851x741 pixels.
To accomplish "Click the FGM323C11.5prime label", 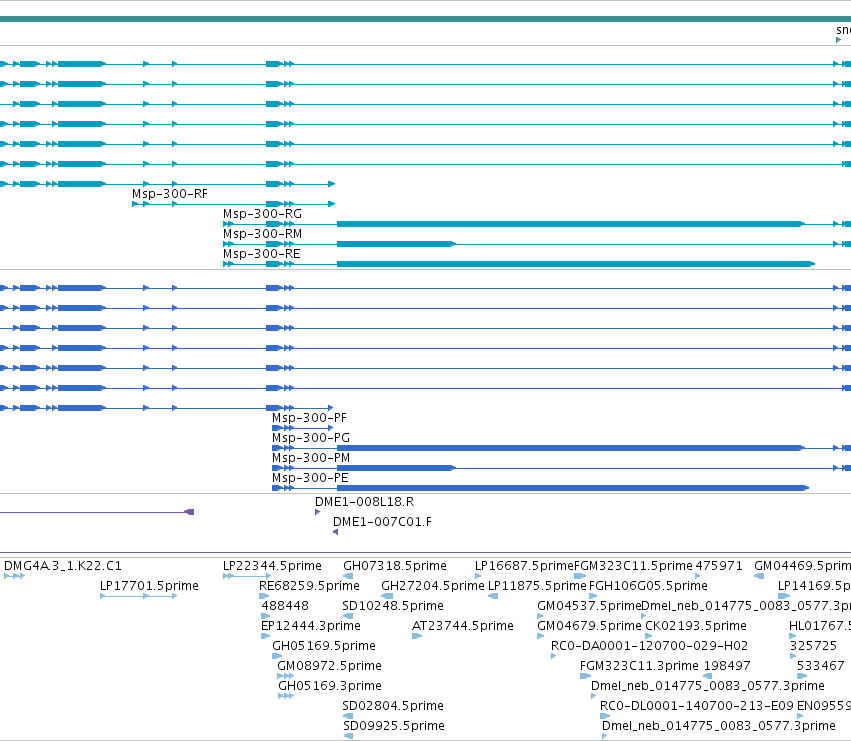I will 633,566.
